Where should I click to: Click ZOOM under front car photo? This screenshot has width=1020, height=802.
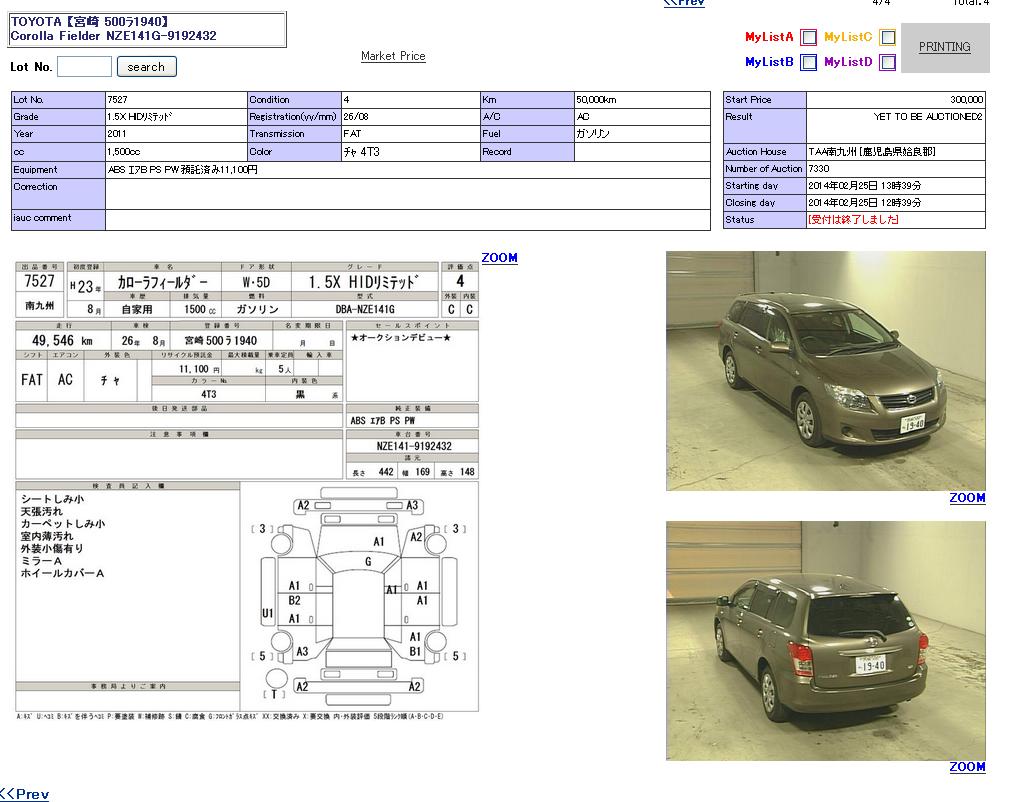coord(967,498)
